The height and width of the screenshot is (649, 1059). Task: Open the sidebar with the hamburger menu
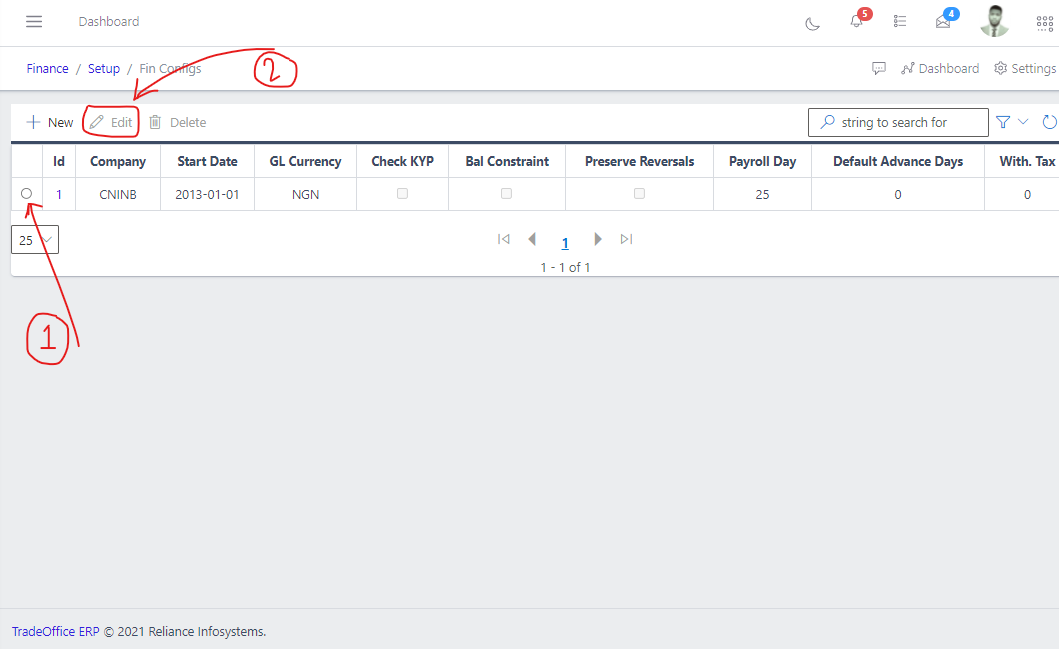tap(33, 21)
